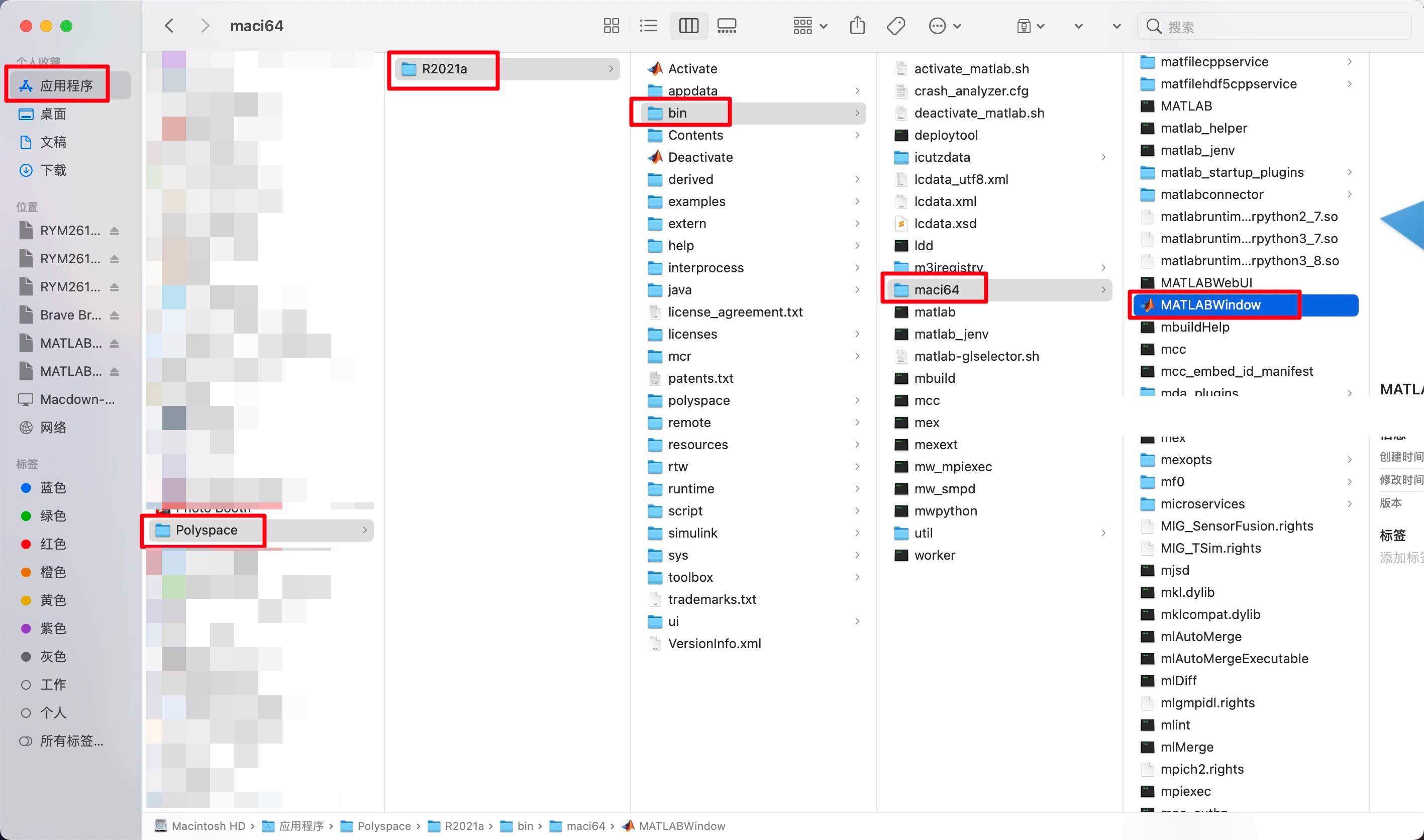The height and width of the screenshot is (840, 1424).
Task: Eject the Brave Br... volume
Action: pyautogui.click(x=115, y=314)
